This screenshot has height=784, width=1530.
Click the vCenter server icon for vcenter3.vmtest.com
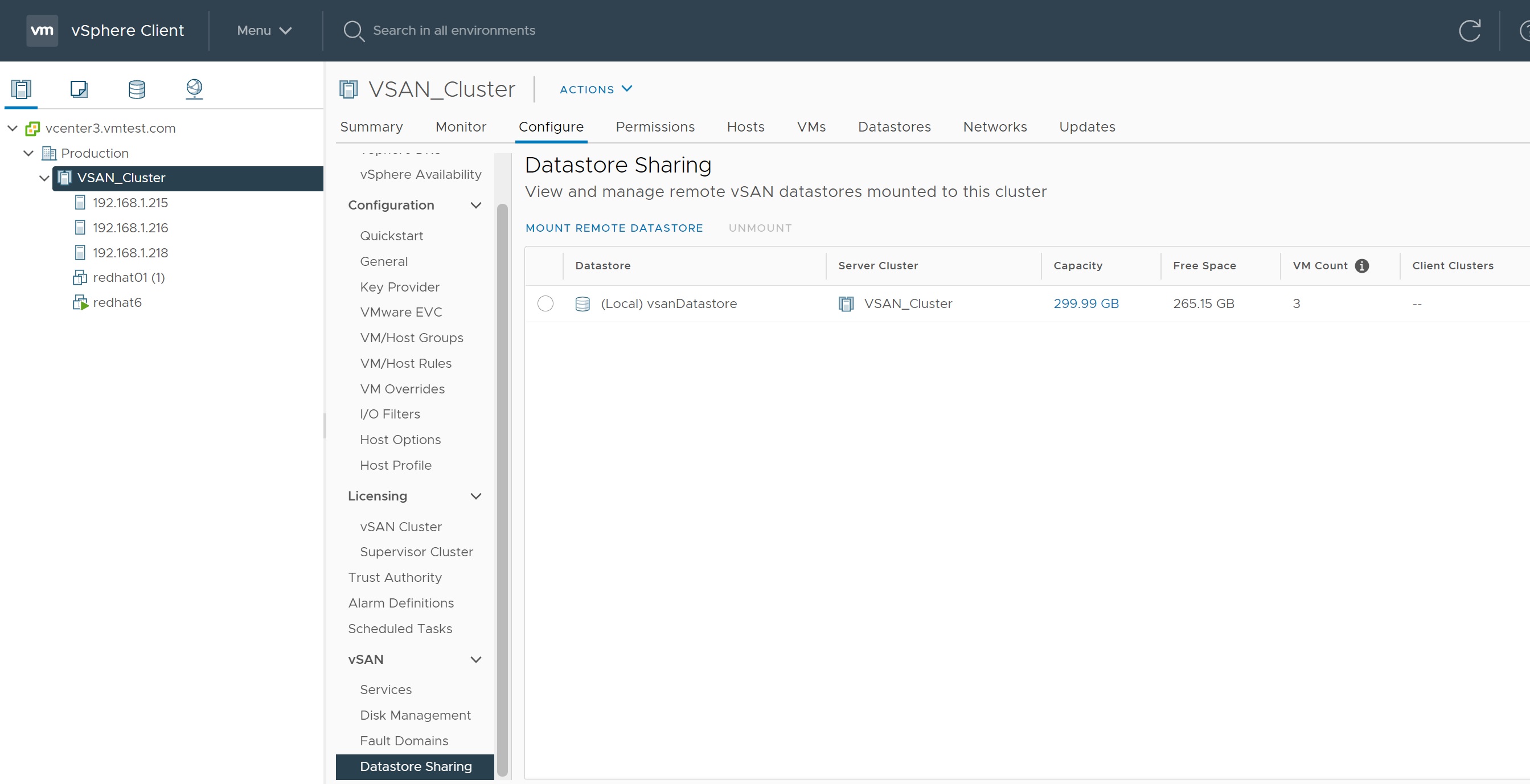pyautogui.click(x=32, y=128)
